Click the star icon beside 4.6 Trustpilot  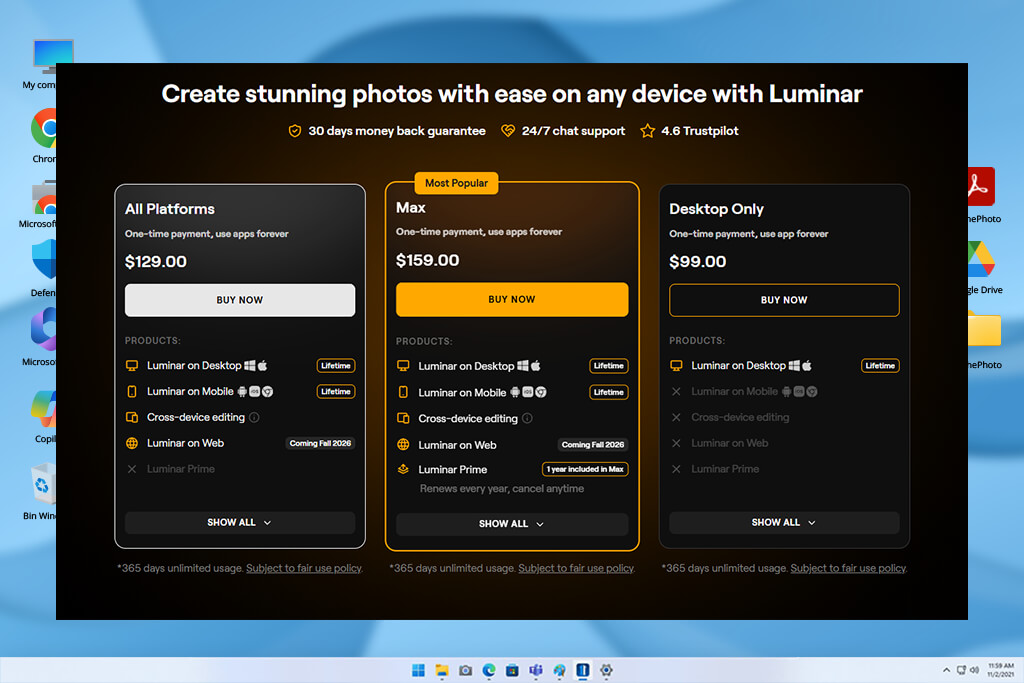pyautogui.click(x=647, y=131)
